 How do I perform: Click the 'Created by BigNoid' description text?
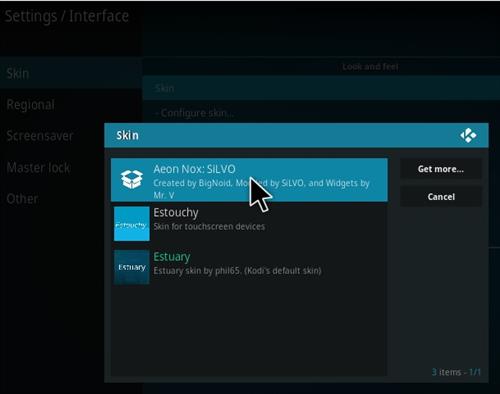261,189
